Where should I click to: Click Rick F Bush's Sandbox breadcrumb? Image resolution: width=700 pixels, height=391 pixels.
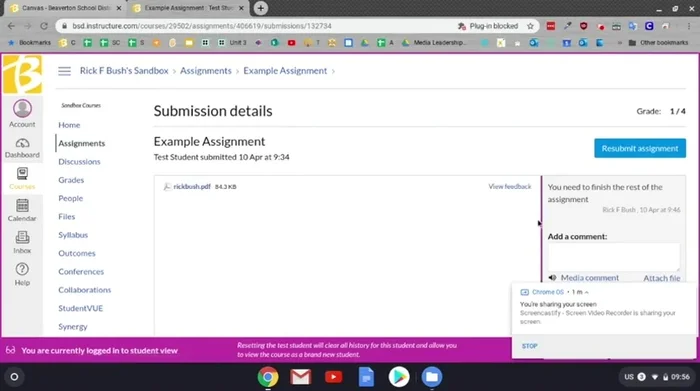pyautogui.click(x=124, y=71)
